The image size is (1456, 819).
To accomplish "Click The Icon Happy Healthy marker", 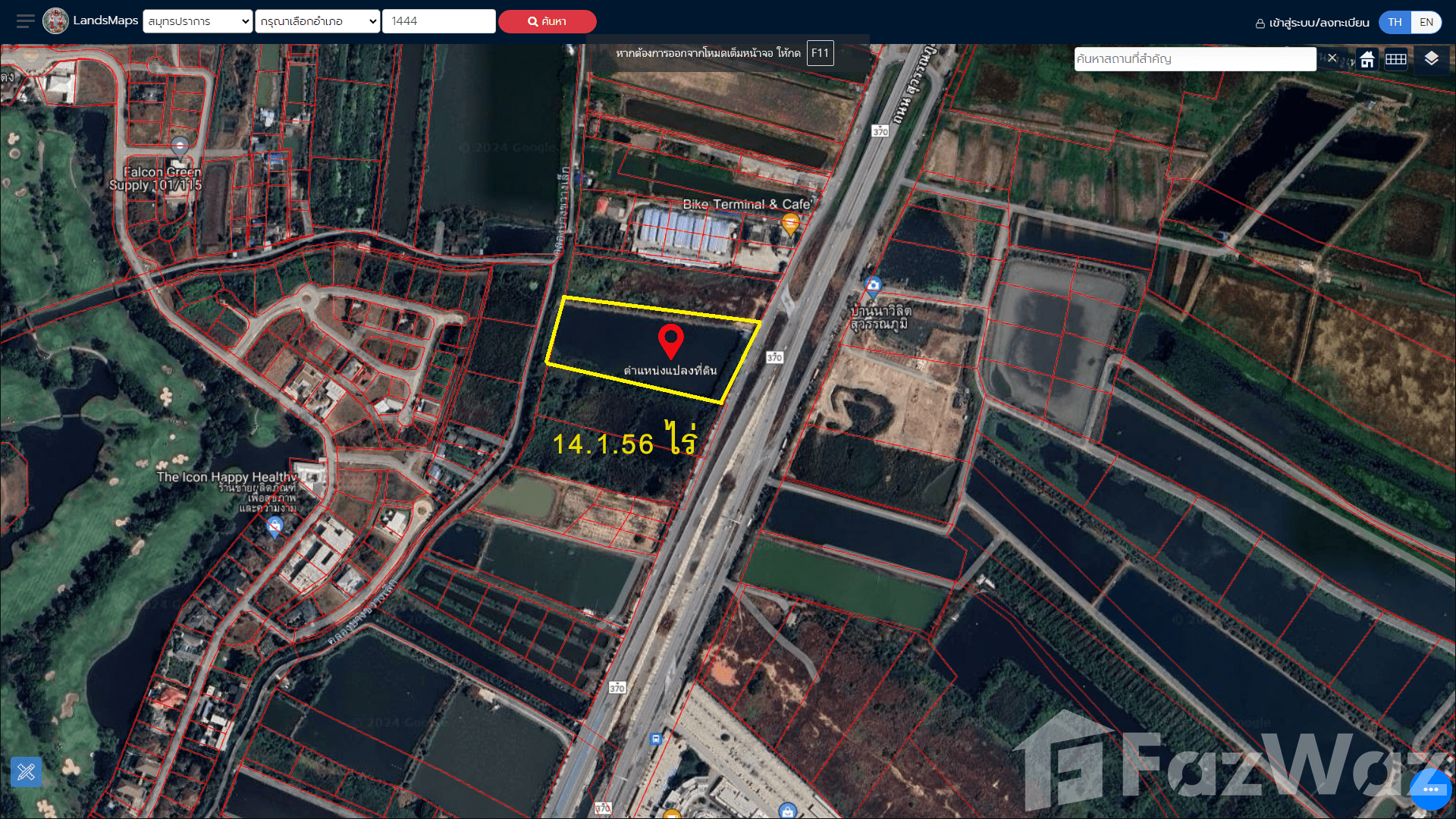I will (275, 526).
